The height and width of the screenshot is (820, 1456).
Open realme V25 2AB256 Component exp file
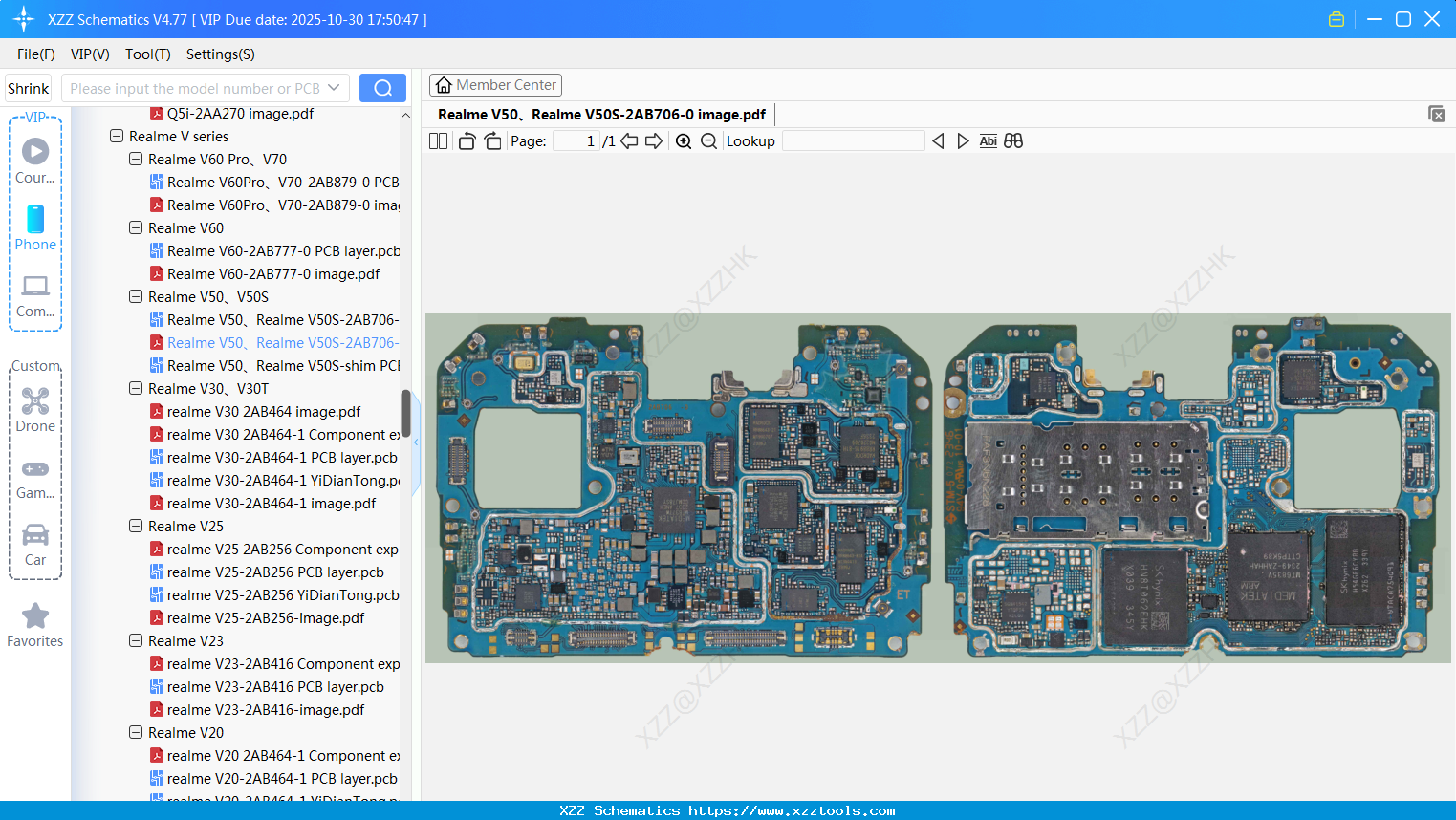pyautogui.click(x=274, y=550)
